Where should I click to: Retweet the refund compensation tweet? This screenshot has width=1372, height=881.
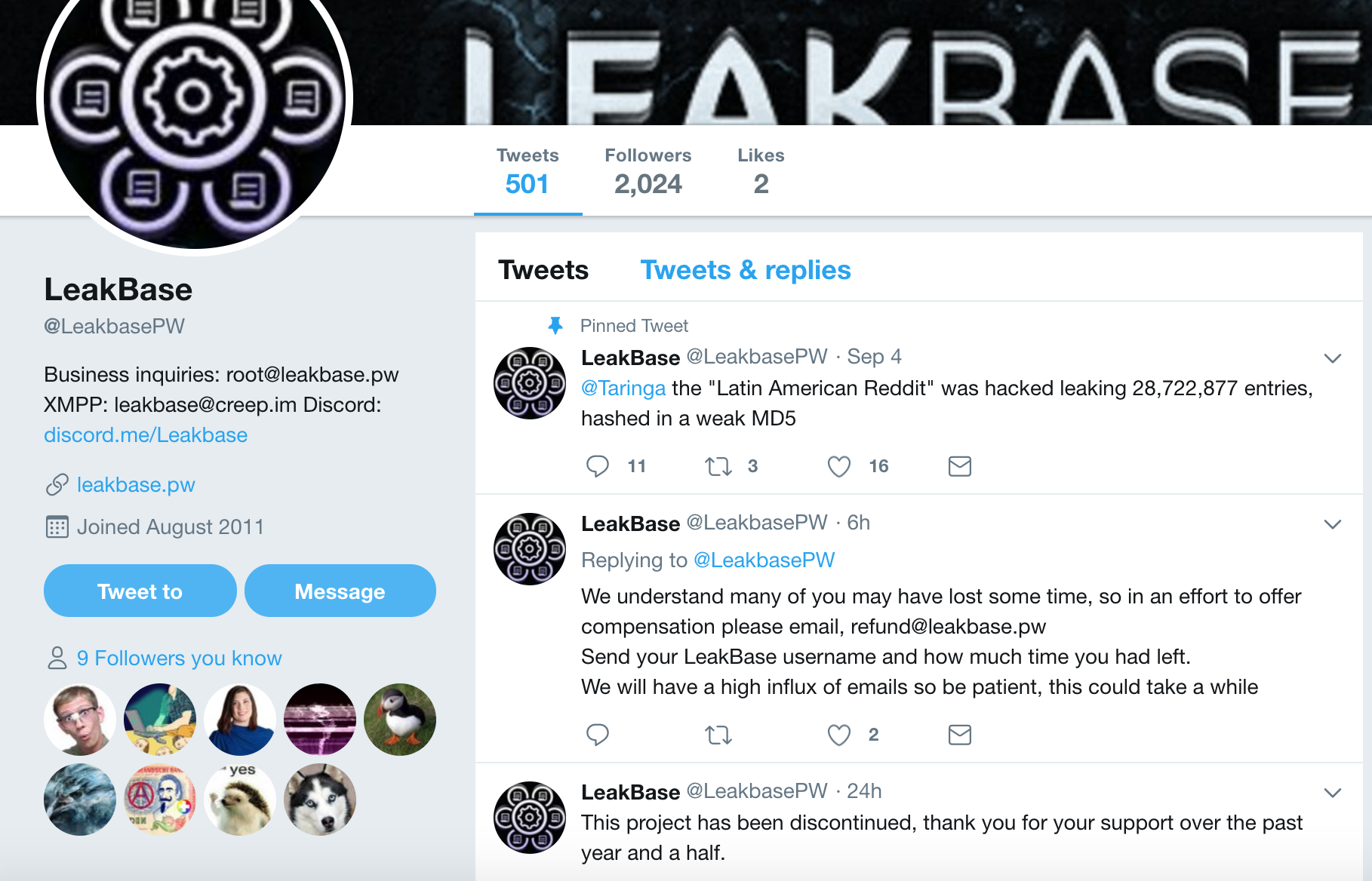718,735
